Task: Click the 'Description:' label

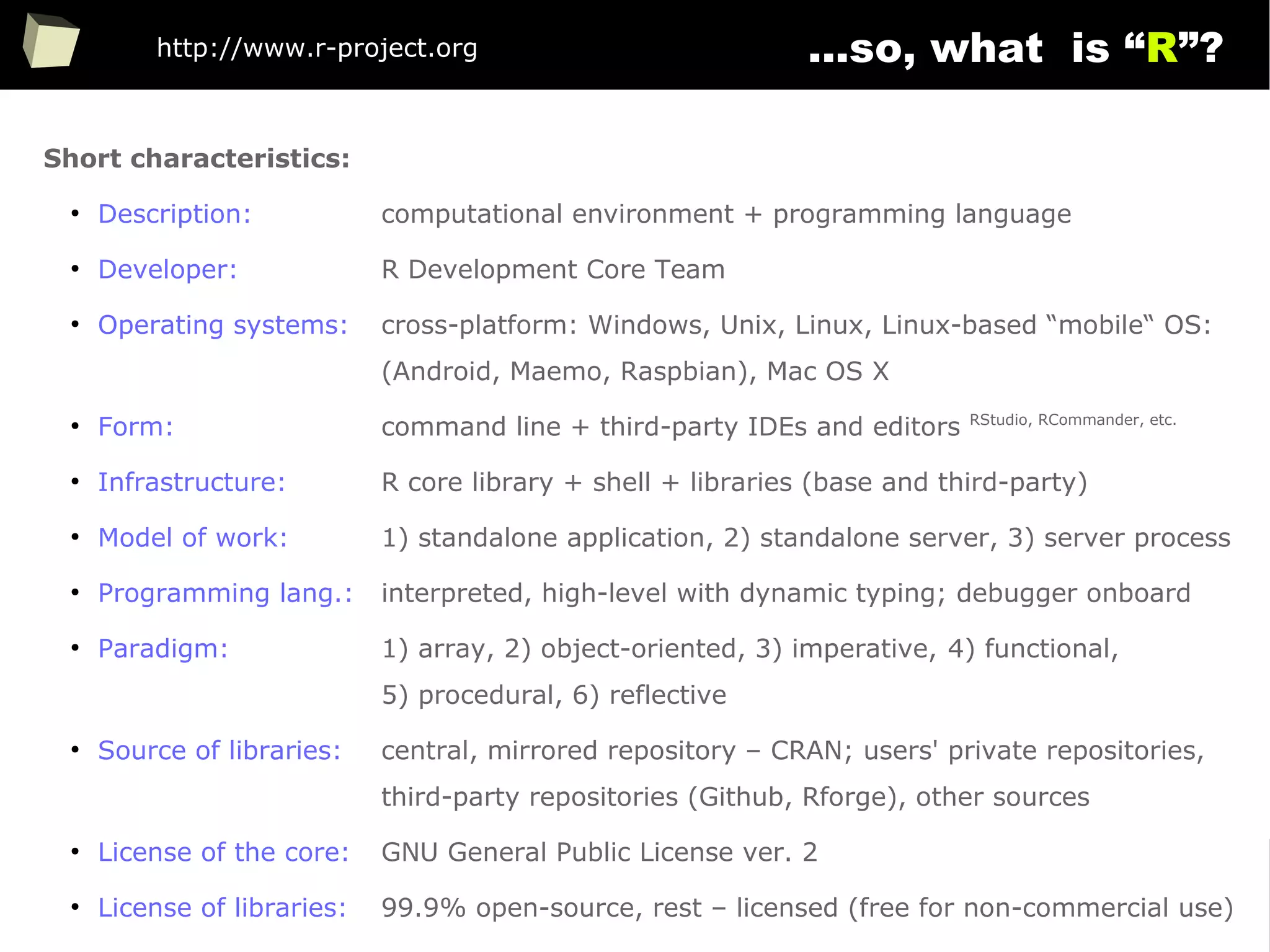Action: (x=174, y=214)
